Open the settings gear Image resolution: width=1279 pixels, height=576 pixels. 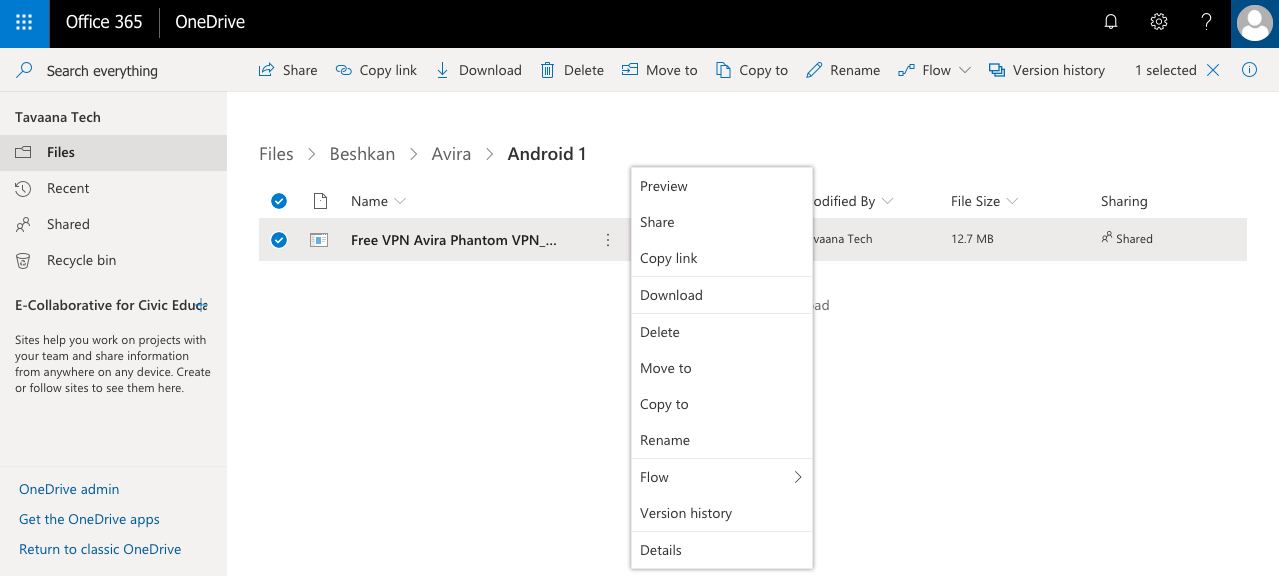pos(1159,22)
